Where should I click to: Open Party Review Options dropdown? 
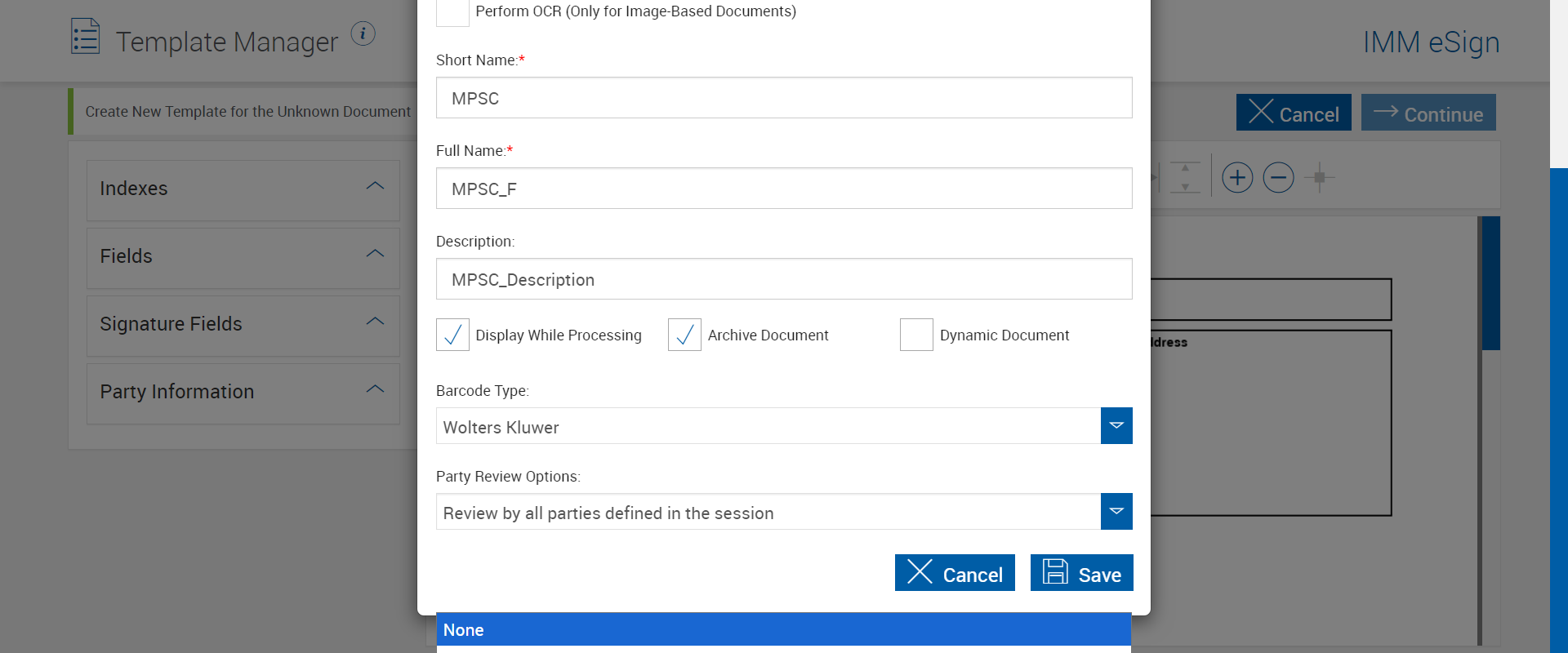point(1116,512)
